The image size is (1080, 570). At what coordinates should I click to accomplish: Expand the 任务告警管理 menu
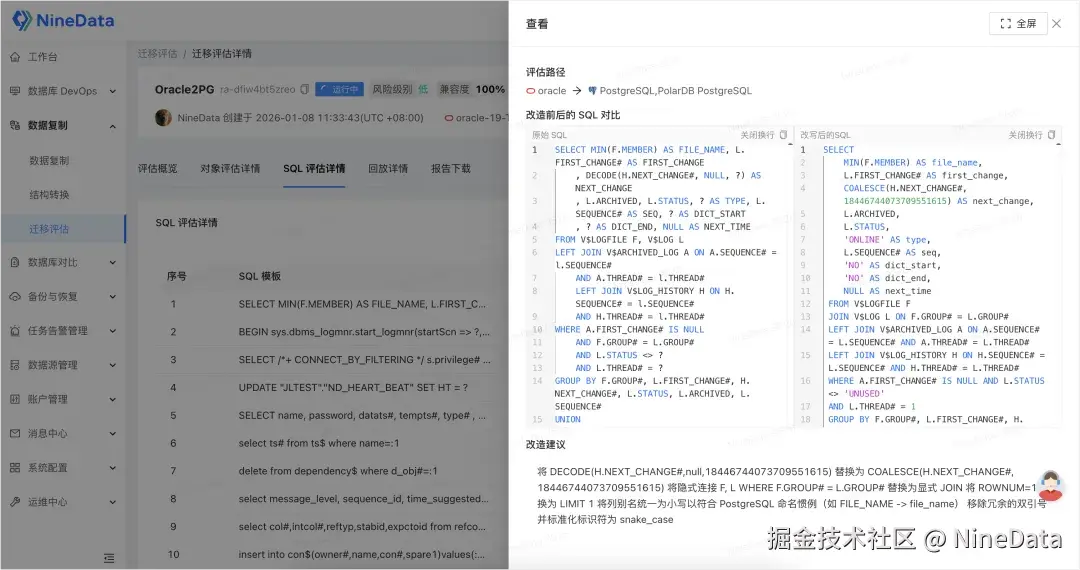coord(112,331)
